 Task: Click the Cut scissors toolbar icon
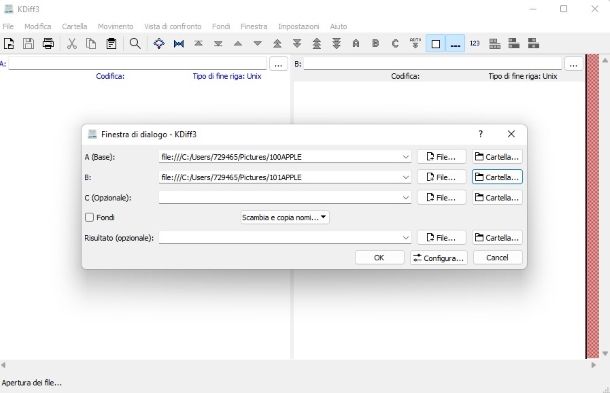point(72,44)
